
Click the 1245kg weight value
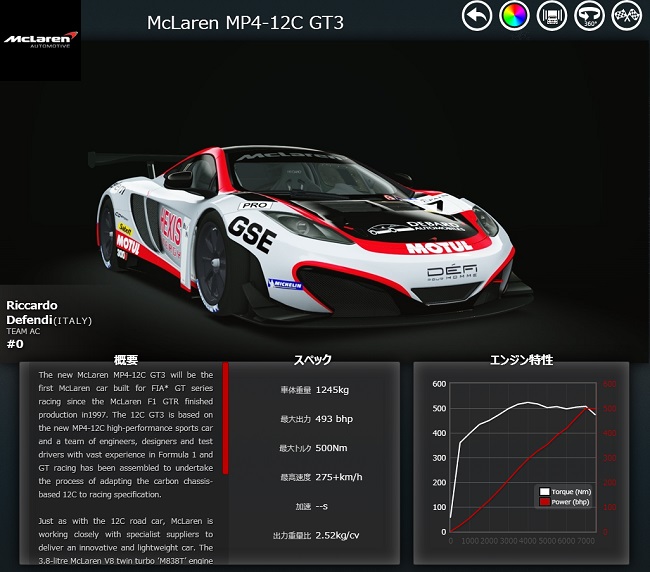(x=332, y=390)
